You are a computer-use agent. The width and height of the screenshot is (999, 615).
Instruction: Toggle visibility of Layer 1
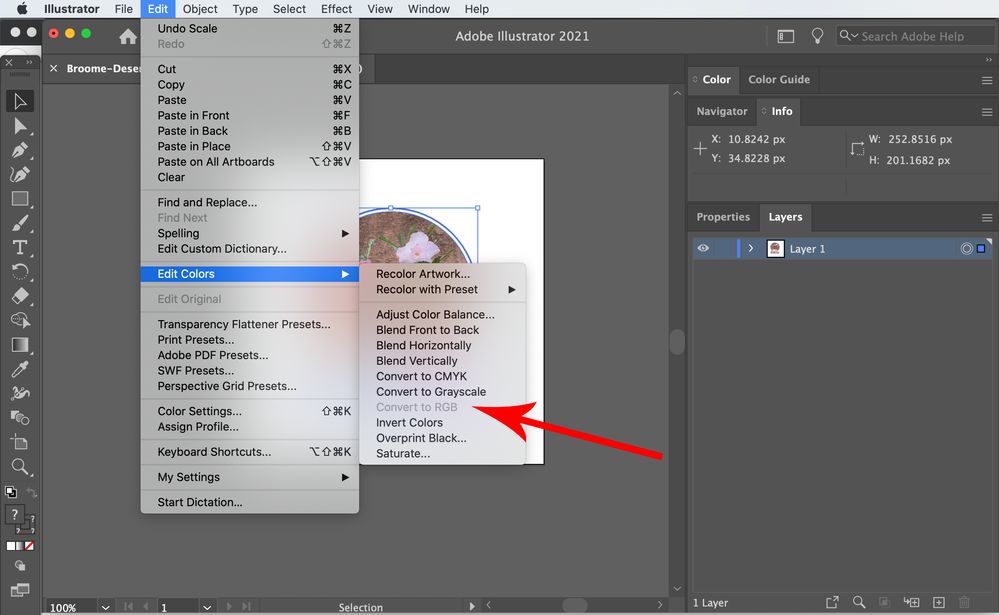coord(703,248)
